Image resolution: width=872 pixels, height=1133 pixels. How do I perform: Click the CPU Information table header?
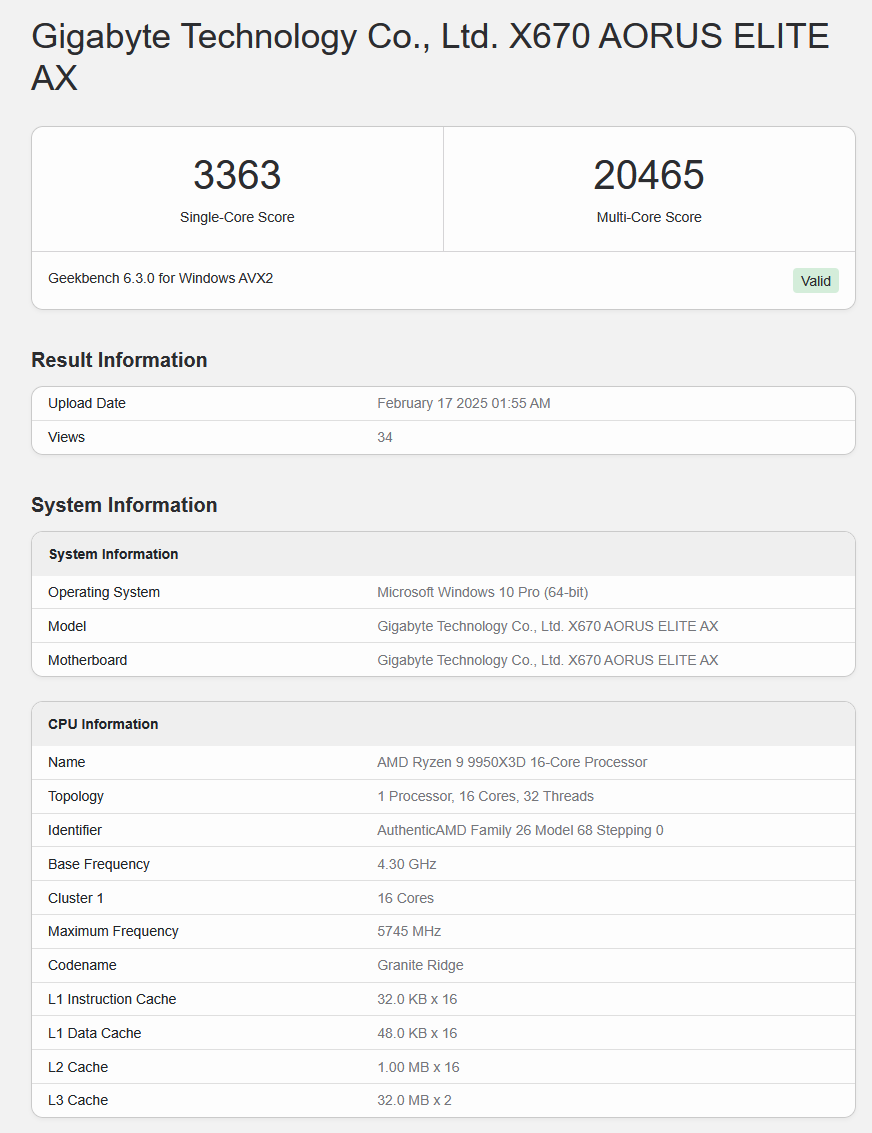point(103,724)
